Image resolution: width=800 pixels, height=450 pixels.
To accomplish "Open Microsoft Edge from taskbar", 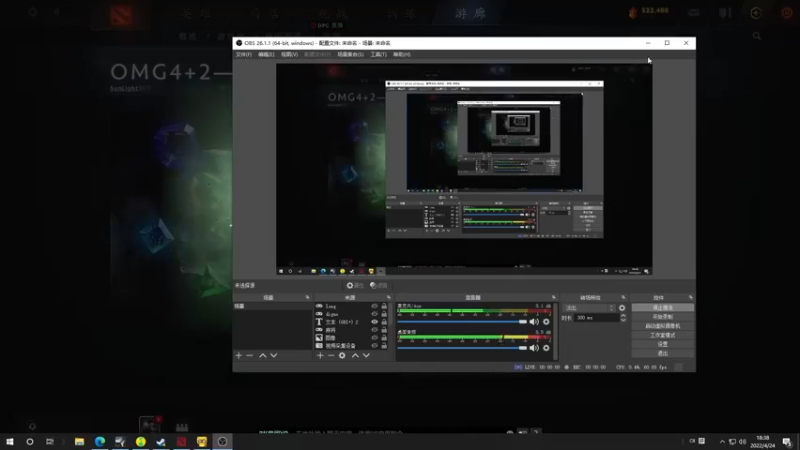I will click(x=100, y=441).
